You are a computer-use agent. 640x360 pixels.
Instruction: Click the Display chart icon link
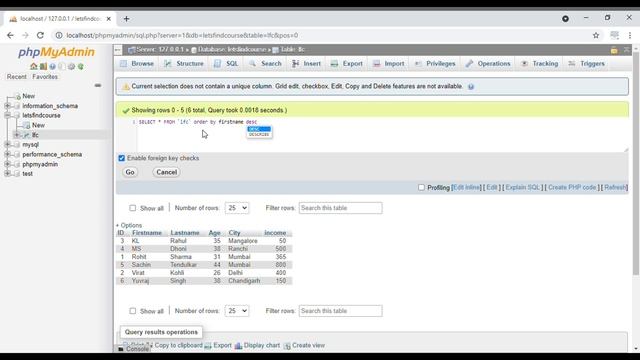tap(258, 345)
